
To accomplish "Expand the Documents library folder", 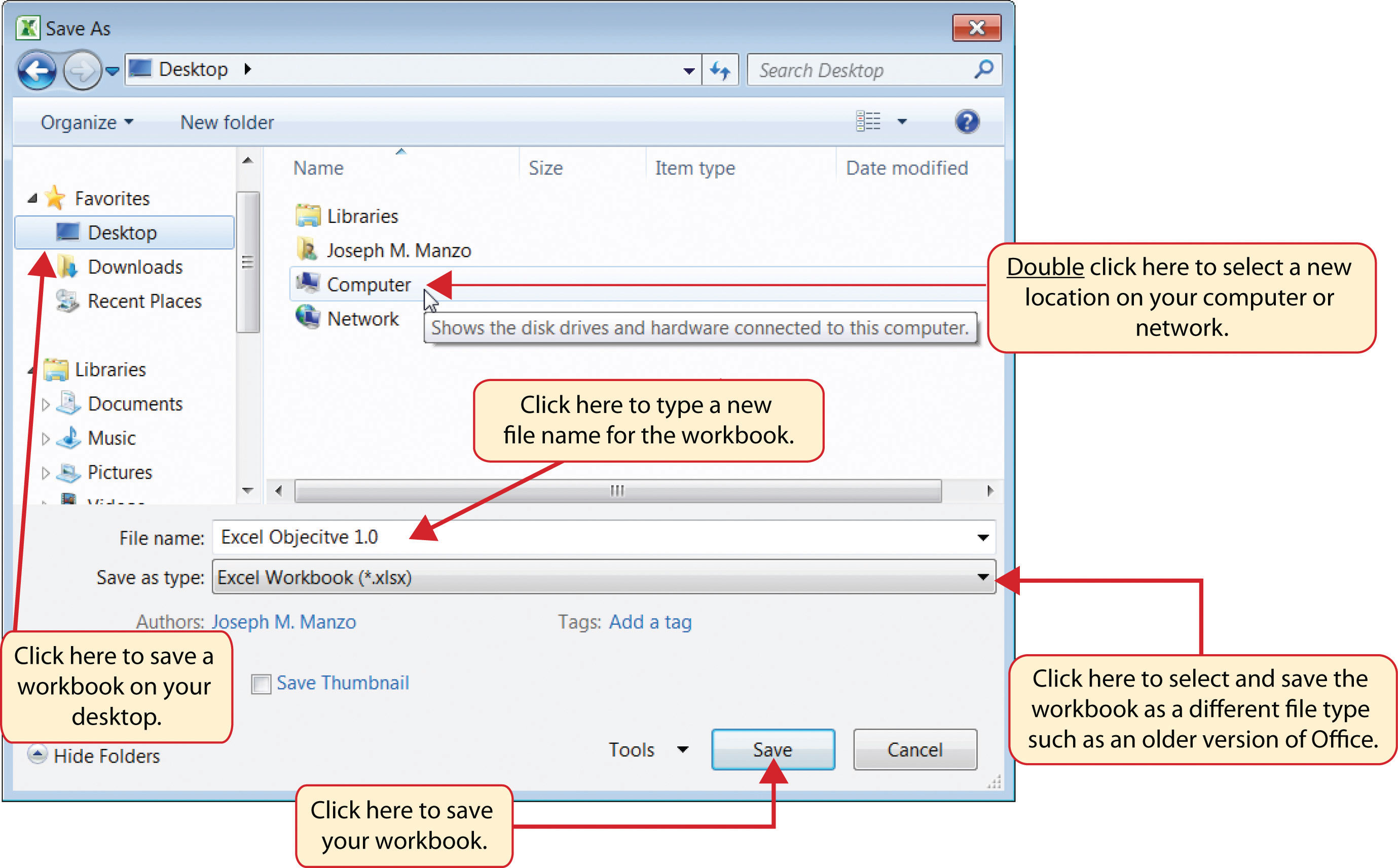I will [x=43, y=403].
